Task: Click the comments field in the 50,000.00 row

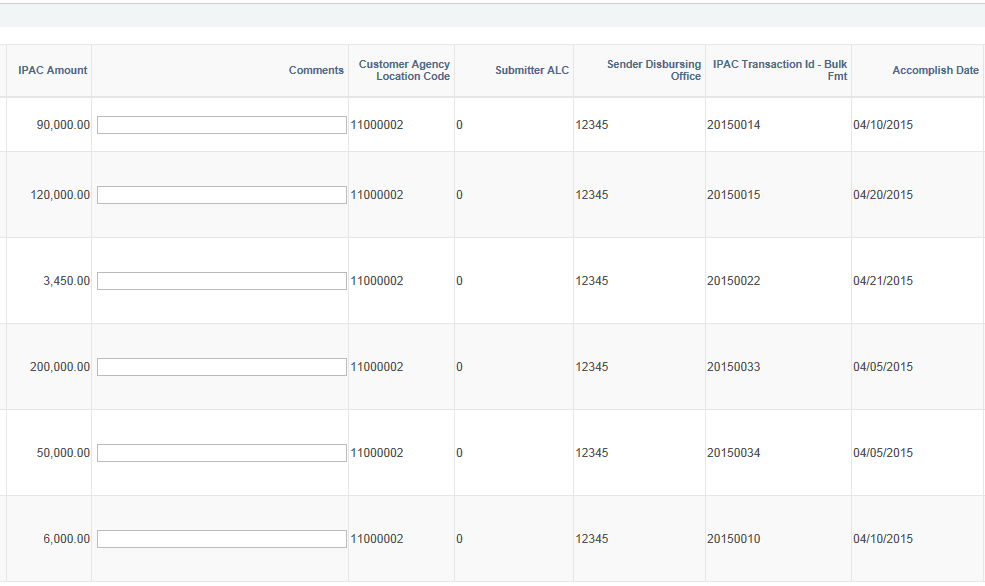Action: 219,452
